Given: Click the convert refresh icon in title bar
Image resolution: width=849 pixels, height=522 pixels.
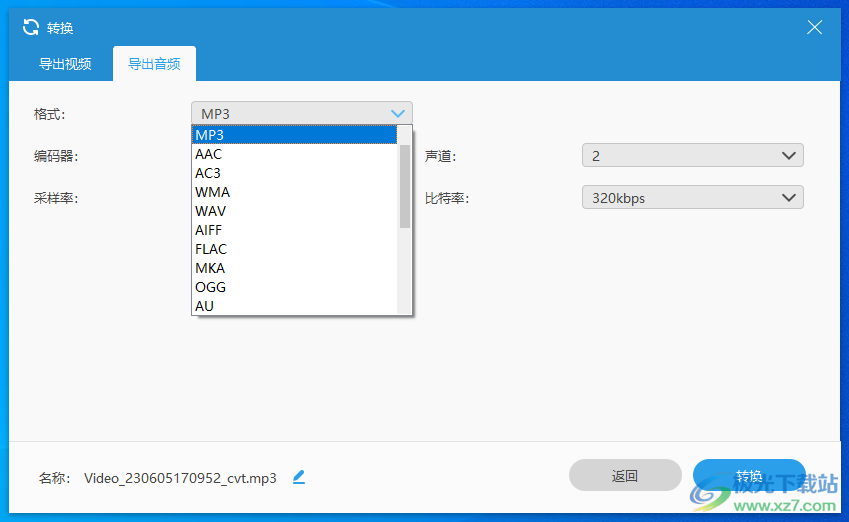Looking at the screenshot, I should click(31, 27).
